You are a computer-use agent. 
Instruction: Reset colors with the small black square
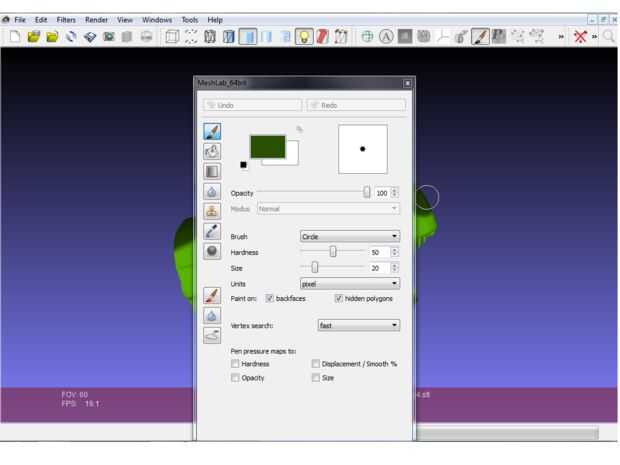click(x=244, y=165)
